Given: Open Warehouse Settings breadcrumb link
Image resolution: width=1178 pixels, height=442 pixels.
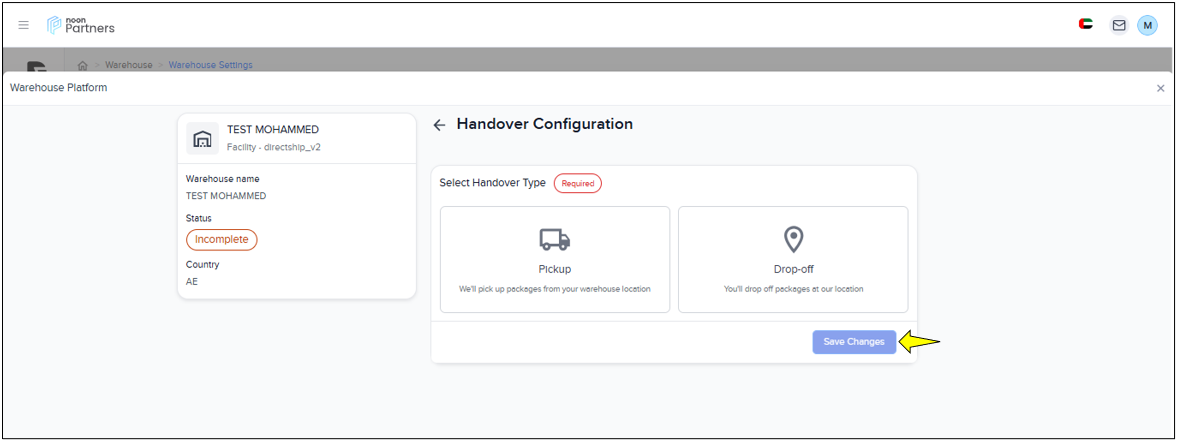Looking at the screenshot, I should tap(210, 65).
